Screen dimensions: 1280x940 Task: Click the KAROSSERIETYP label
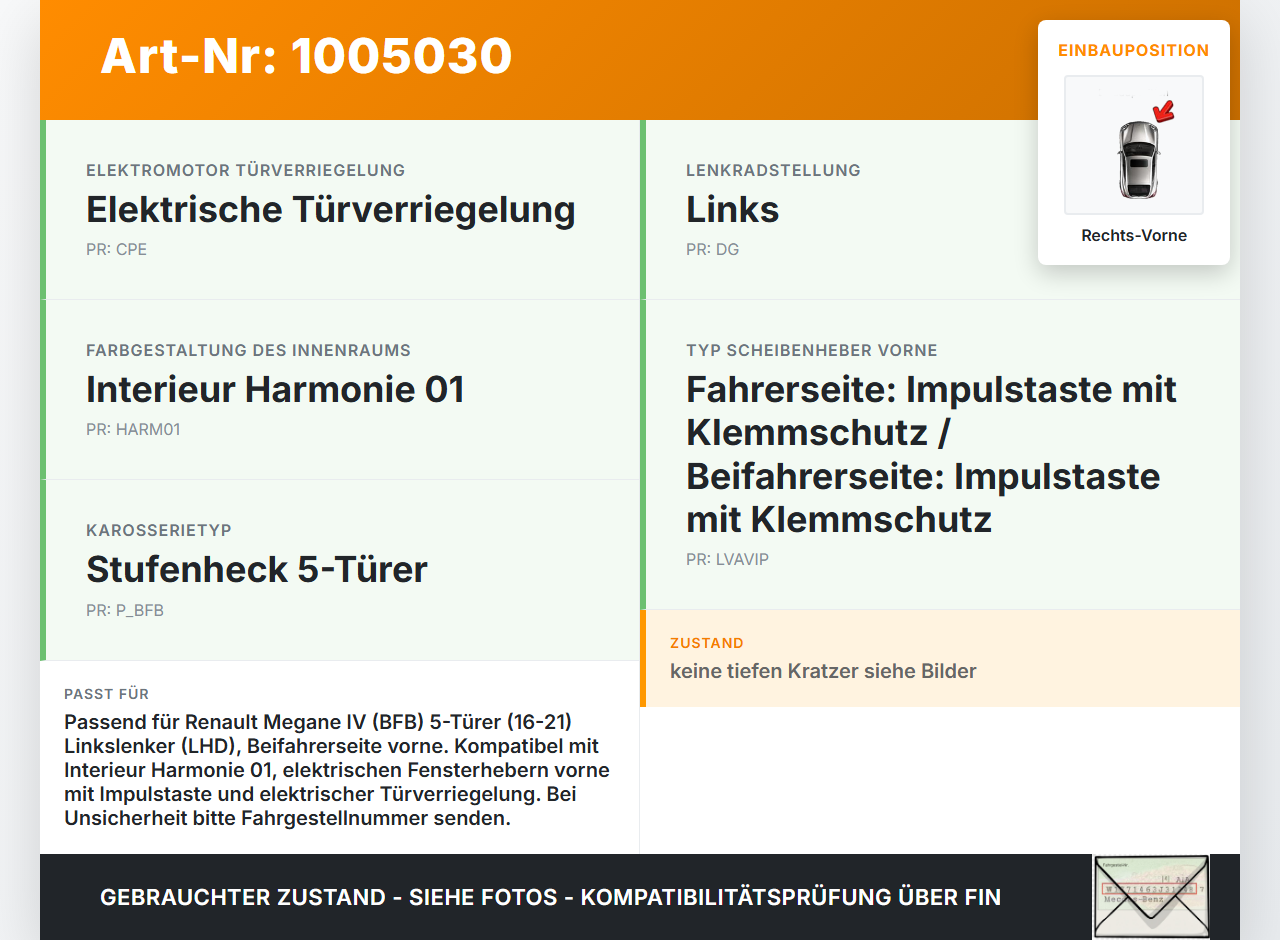tap(159, 530)
